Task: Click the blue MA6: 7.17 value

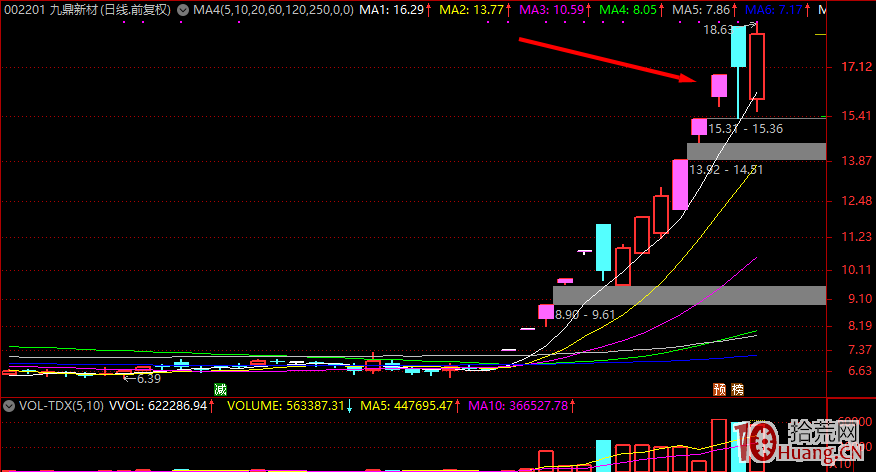Action: pyautogui.click(x=774, y=9)
